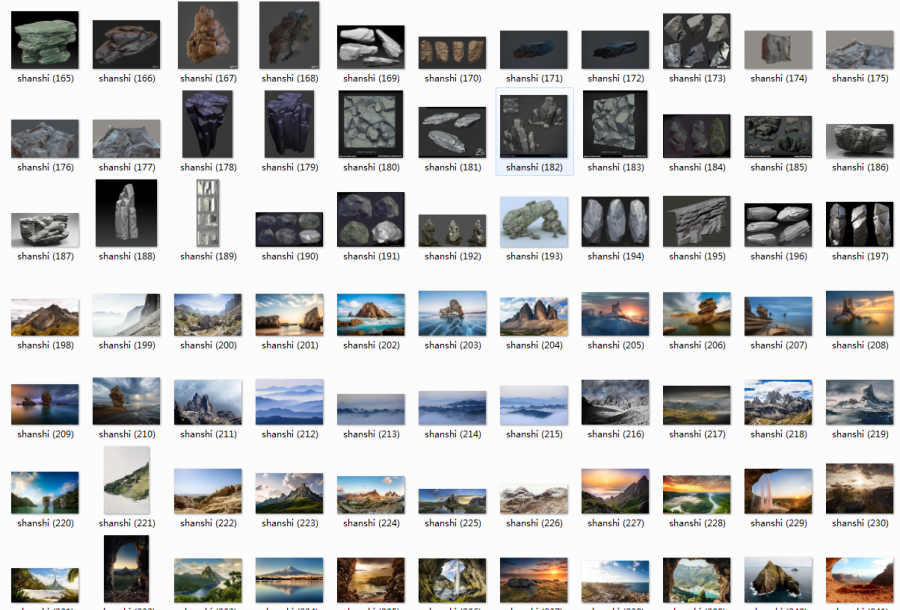Select the shanshi (165) green rock thumbnail
The image size is (900, 610).
pos(45,40)
